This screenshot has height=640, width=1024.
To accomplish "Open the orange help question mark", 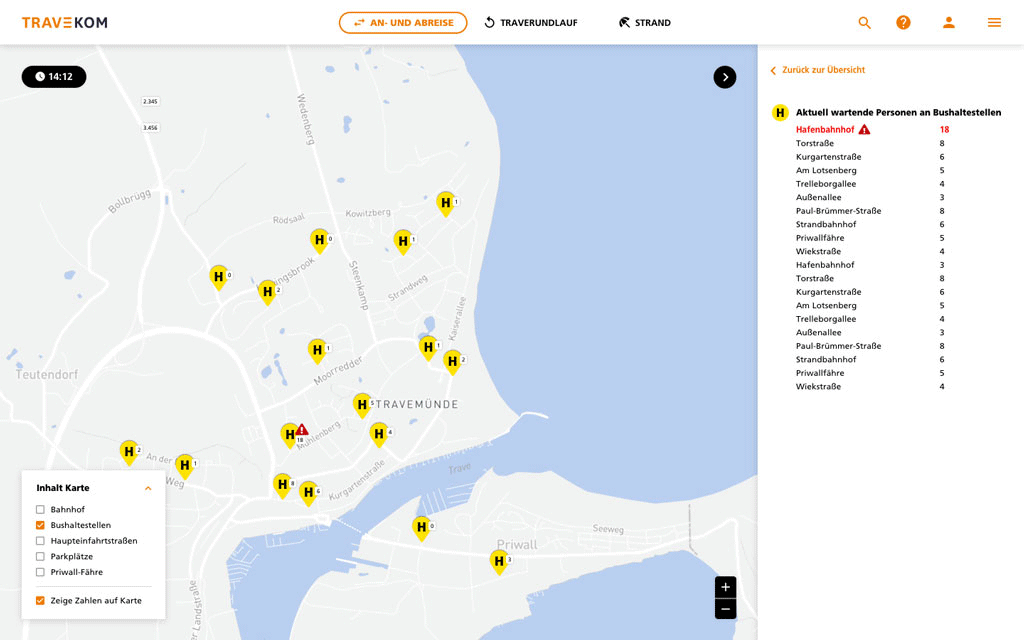I will pos(903,23).
